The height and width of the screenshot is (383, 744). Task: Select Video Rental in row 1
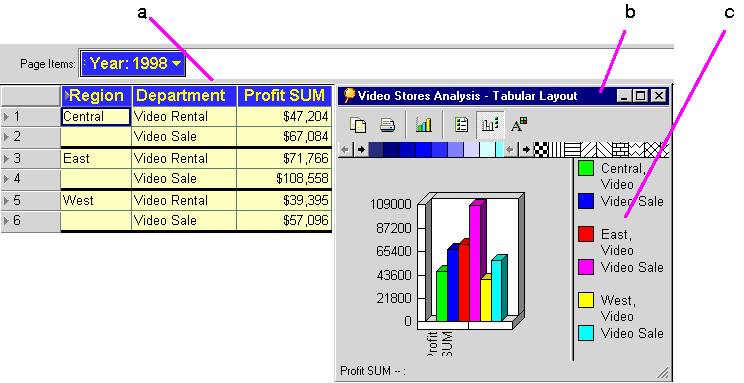pos(184,117)
